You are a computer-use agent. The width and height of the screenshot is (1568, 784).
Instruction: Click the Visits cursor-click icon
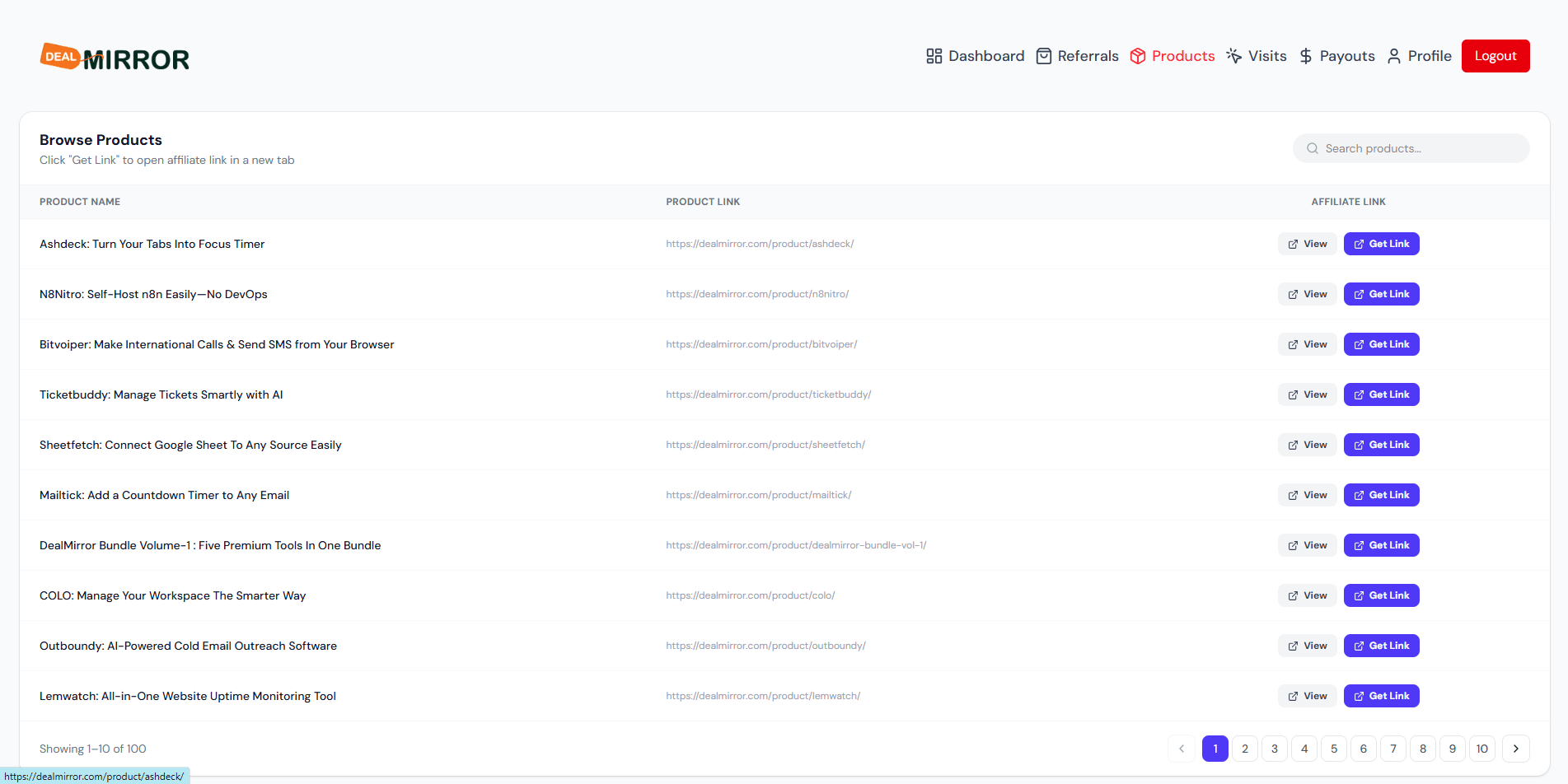[x=1233, y=56]
